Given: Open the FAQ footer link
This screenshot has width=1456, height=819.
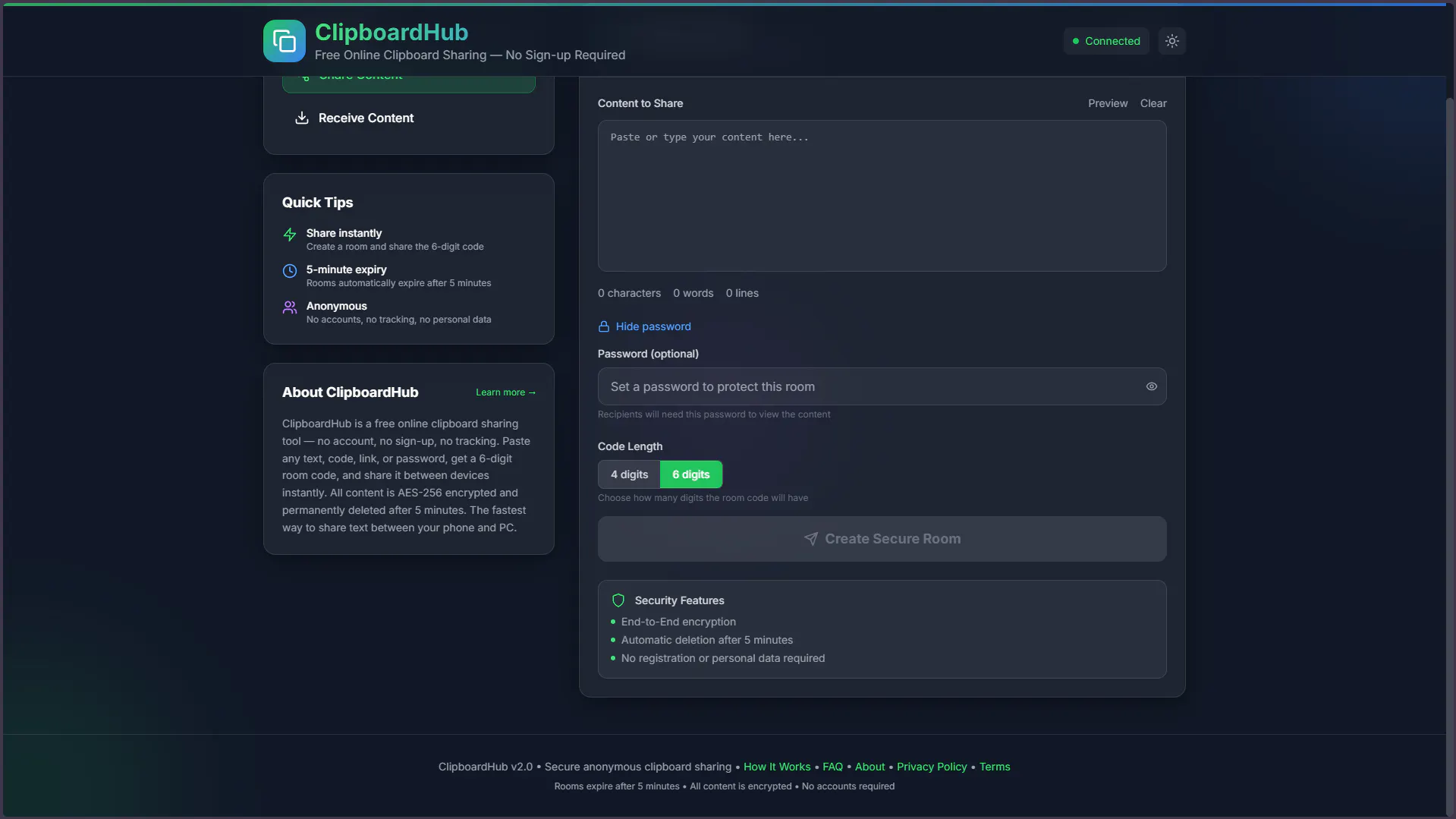Looking at the screenshot, I should click(x=832, y=767).
